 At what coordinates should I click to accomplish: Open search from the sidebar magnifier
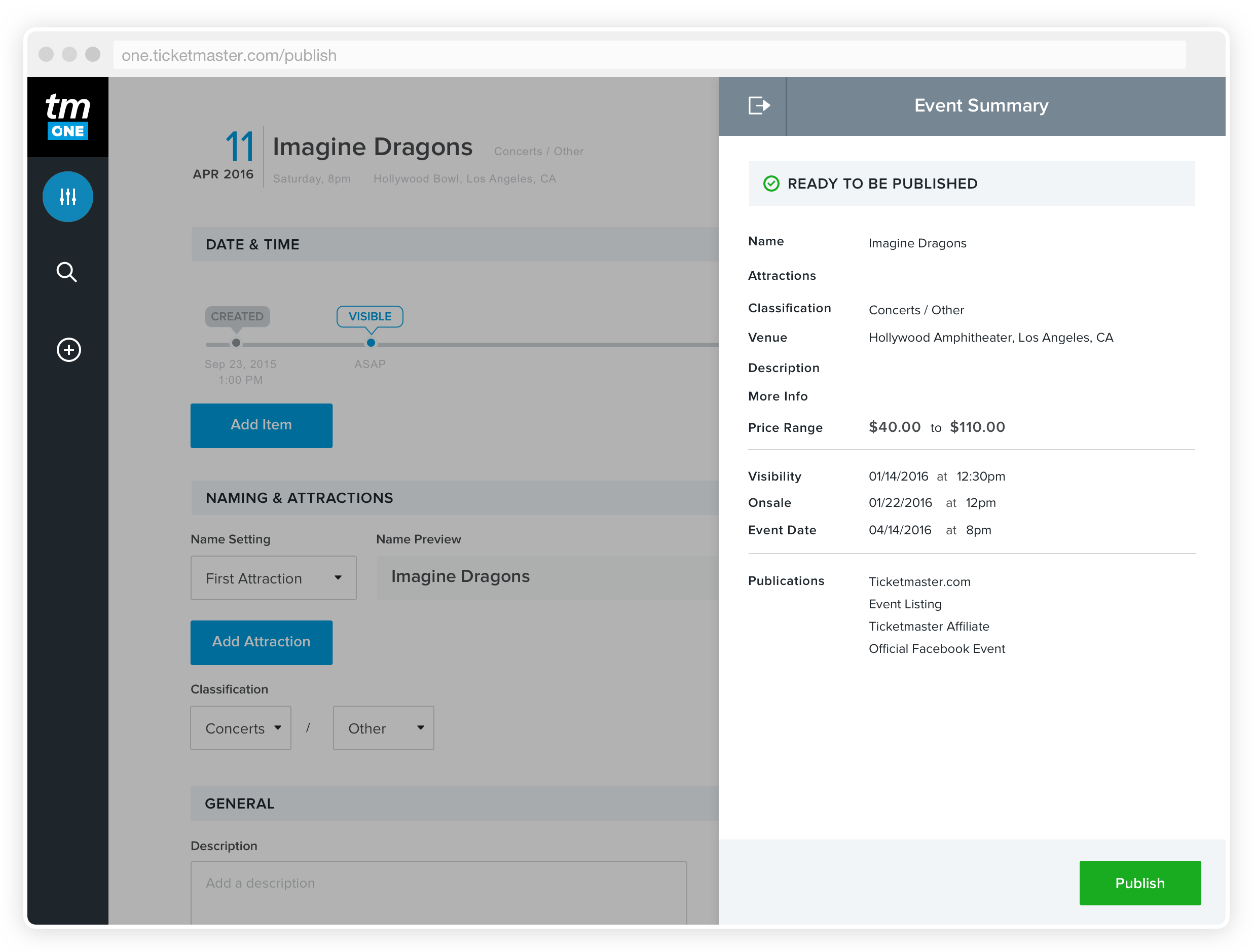[x=67, y=272]
